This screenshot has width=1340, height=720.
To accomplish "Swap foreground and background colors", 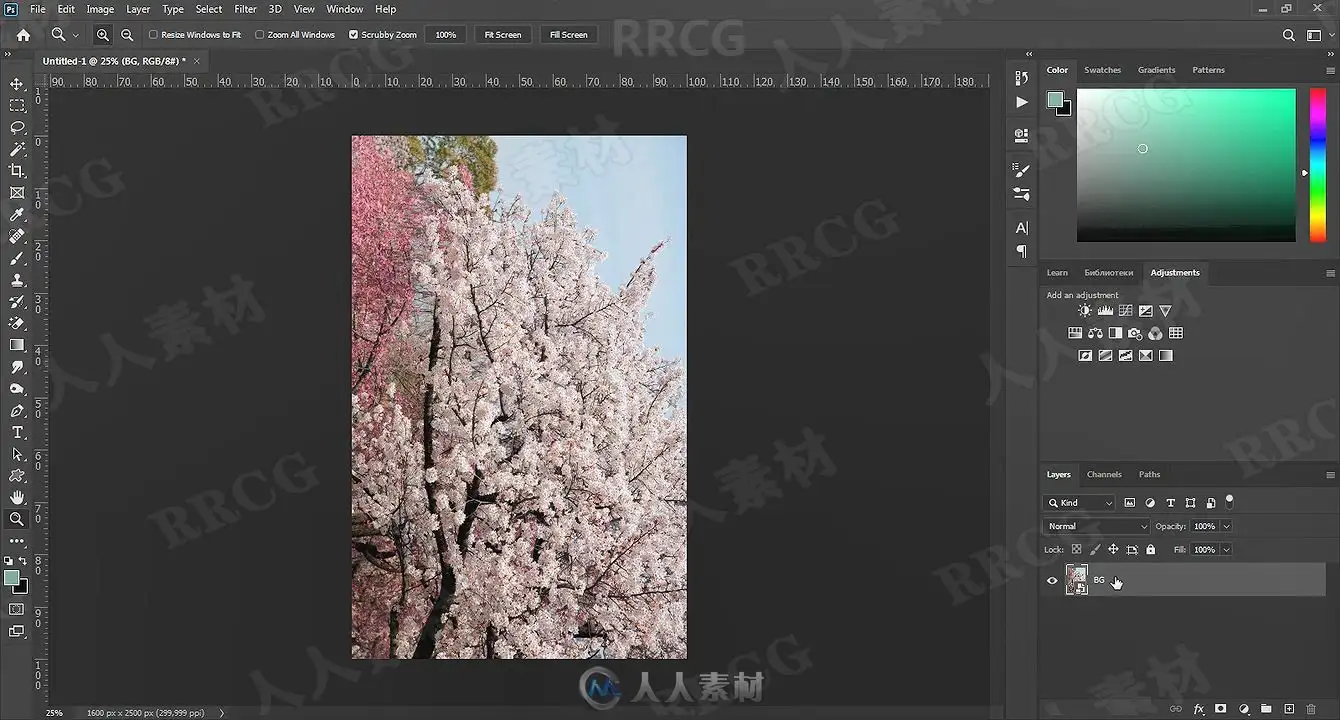I will (23, 561).
